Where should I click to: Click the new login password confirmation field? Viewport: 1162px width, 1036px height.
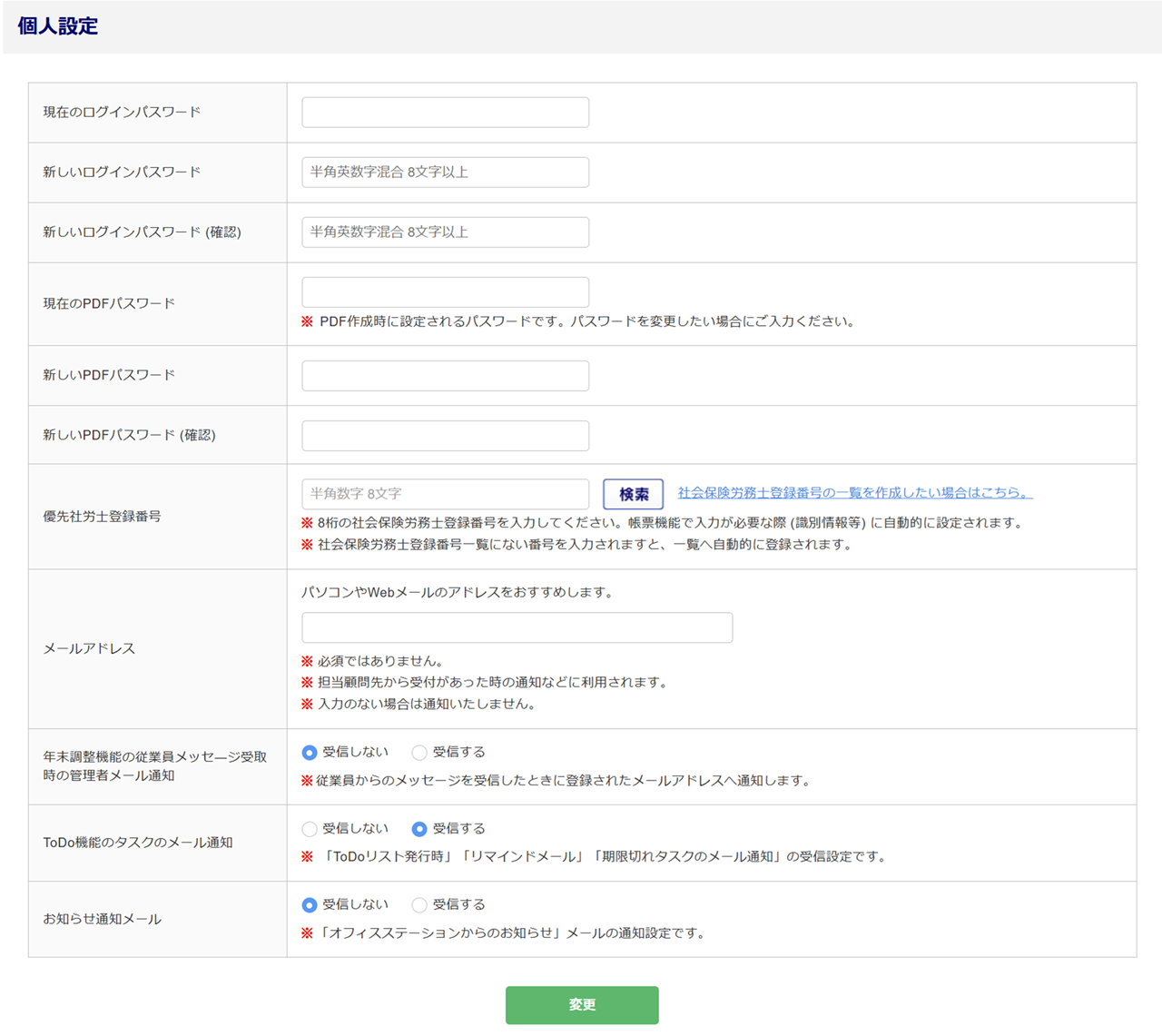[x=445, y=232]
